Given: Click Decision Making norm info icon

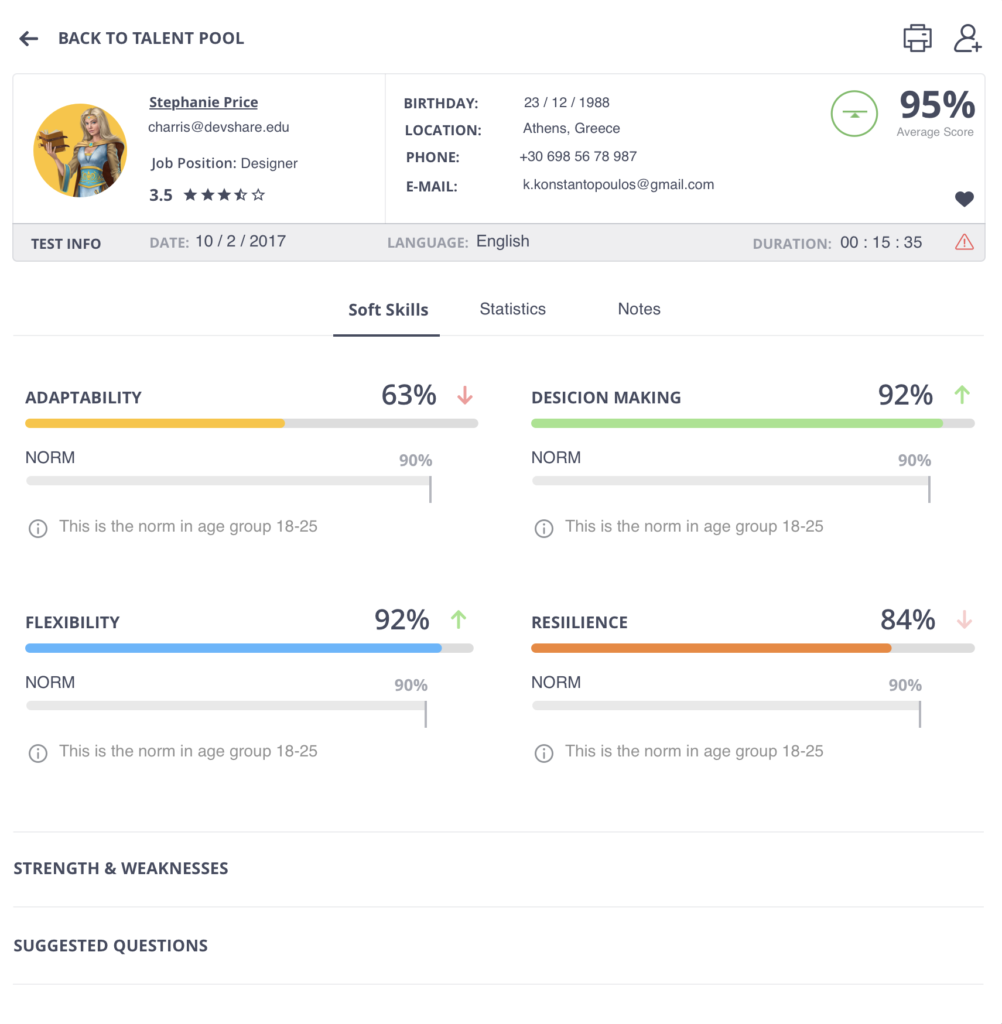Looking at the screenshot, I should click(x=543, y=528).
